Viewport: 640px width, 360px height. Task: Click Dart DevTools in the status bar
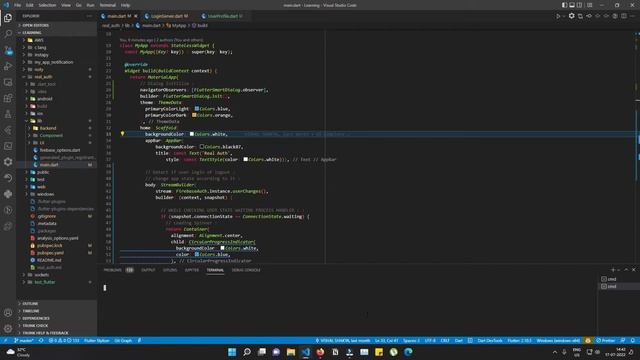point(490,340)
